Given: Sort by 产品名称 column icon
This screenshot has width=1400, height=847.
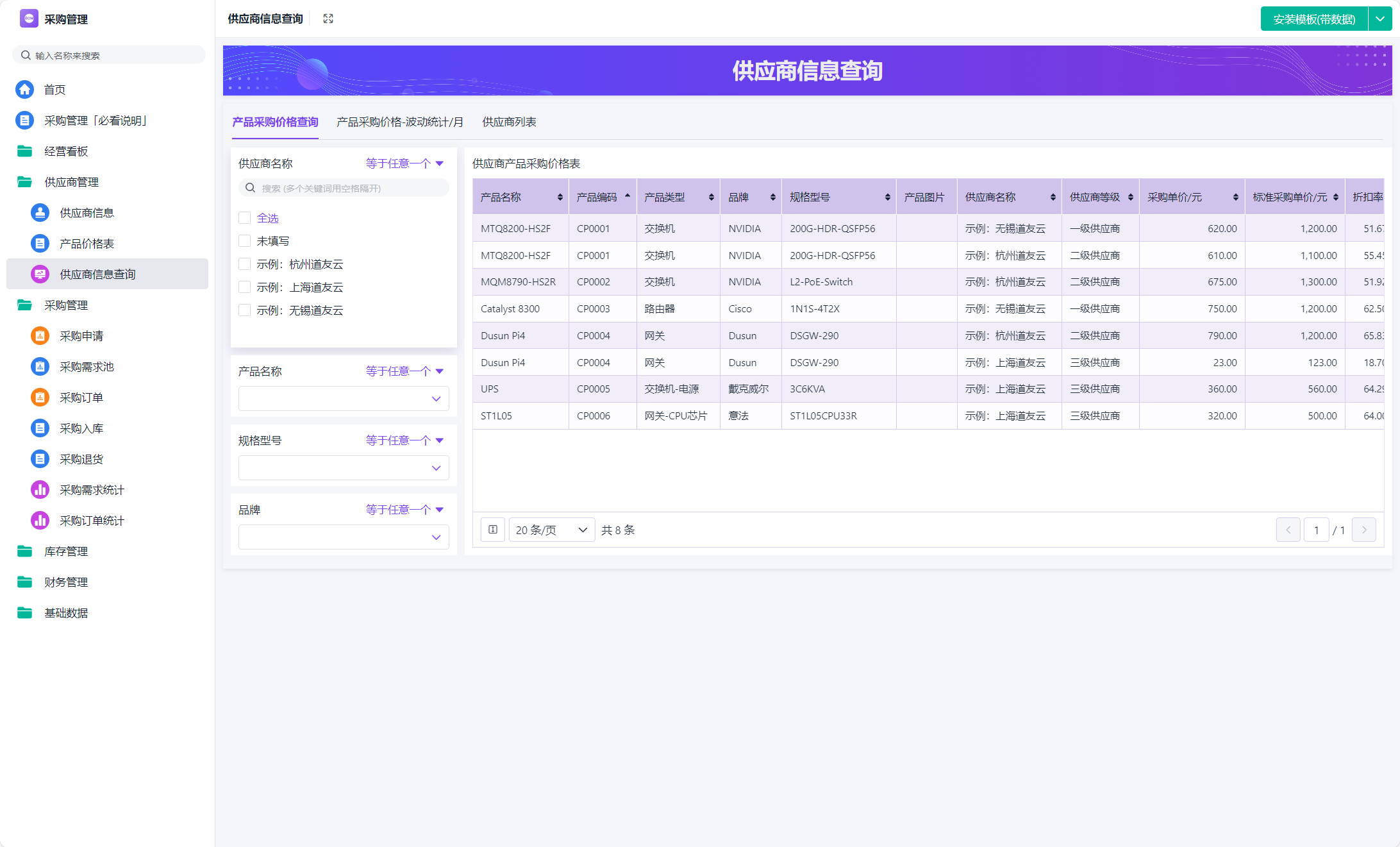Looking at the screenshot, I should (560, 197).
